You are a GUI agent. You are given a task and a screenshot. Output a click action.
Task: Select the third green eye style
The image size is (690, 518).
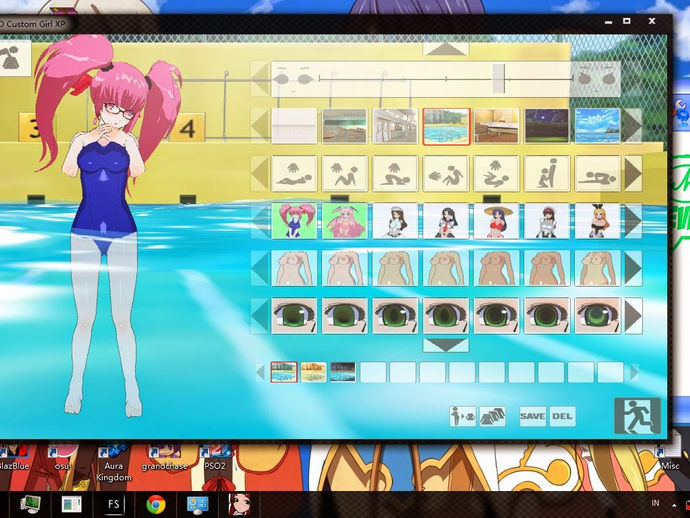coord(395,316)
